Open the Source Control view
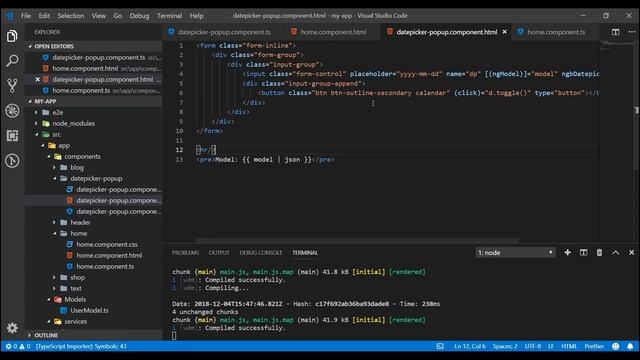The image size is (640, 360). tap(12, 86)
